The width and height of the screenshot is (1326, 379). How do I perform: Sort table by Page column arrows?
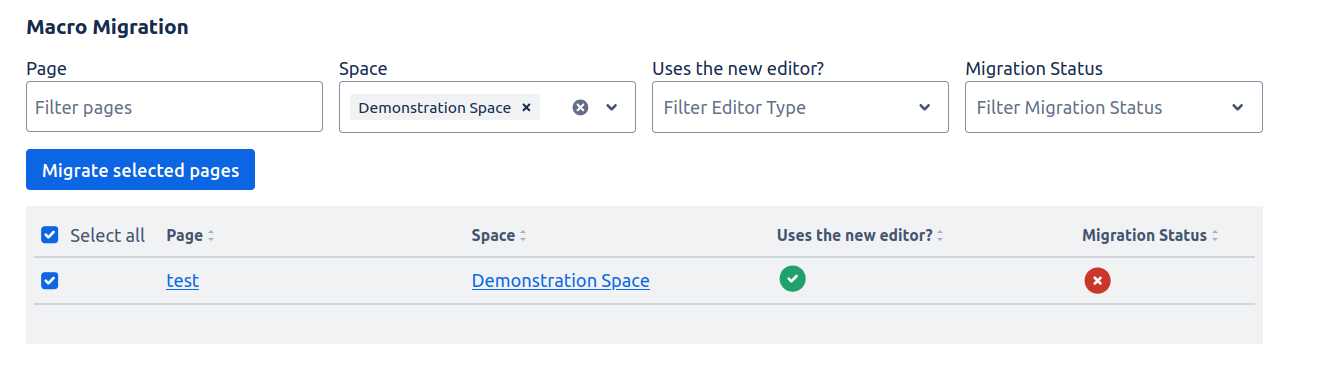coord(211,236)
